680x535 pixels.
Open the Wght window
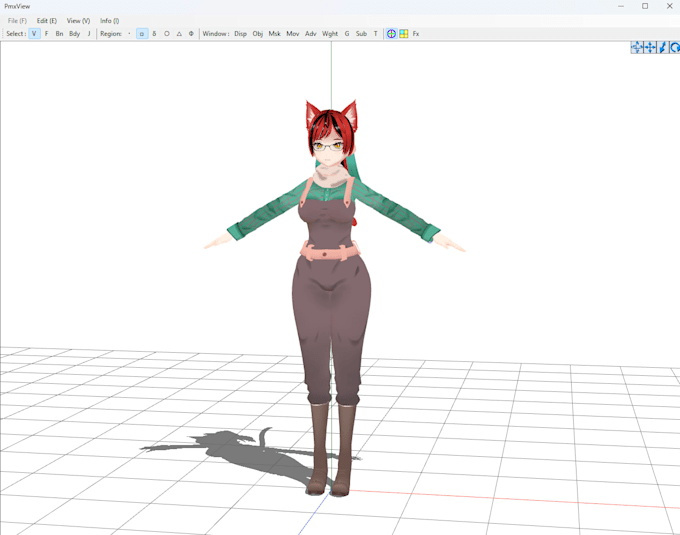click(x=330, y=34)
